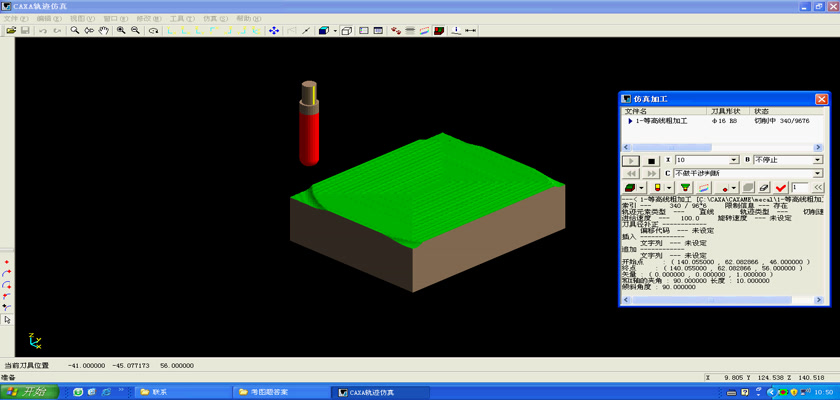Switch to the 联系 taskbar folder
Image resolution: width=840 pixels, height=400 pixels.
tap(182, 392)
